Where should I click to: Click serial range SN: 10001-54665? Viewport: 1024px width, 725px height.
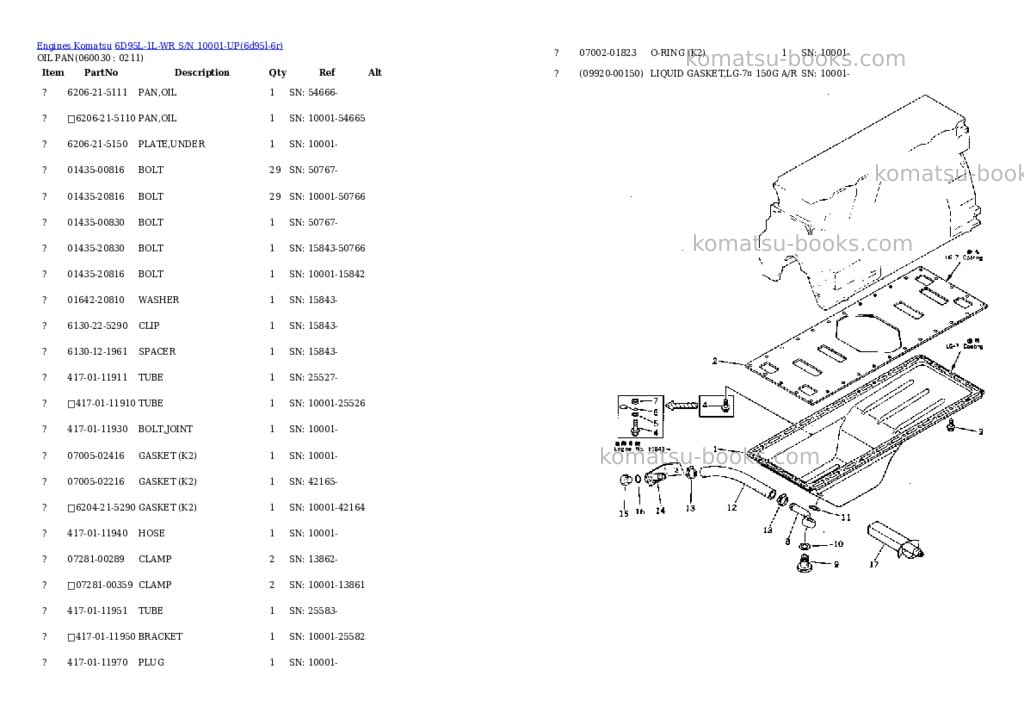point(327,118)
